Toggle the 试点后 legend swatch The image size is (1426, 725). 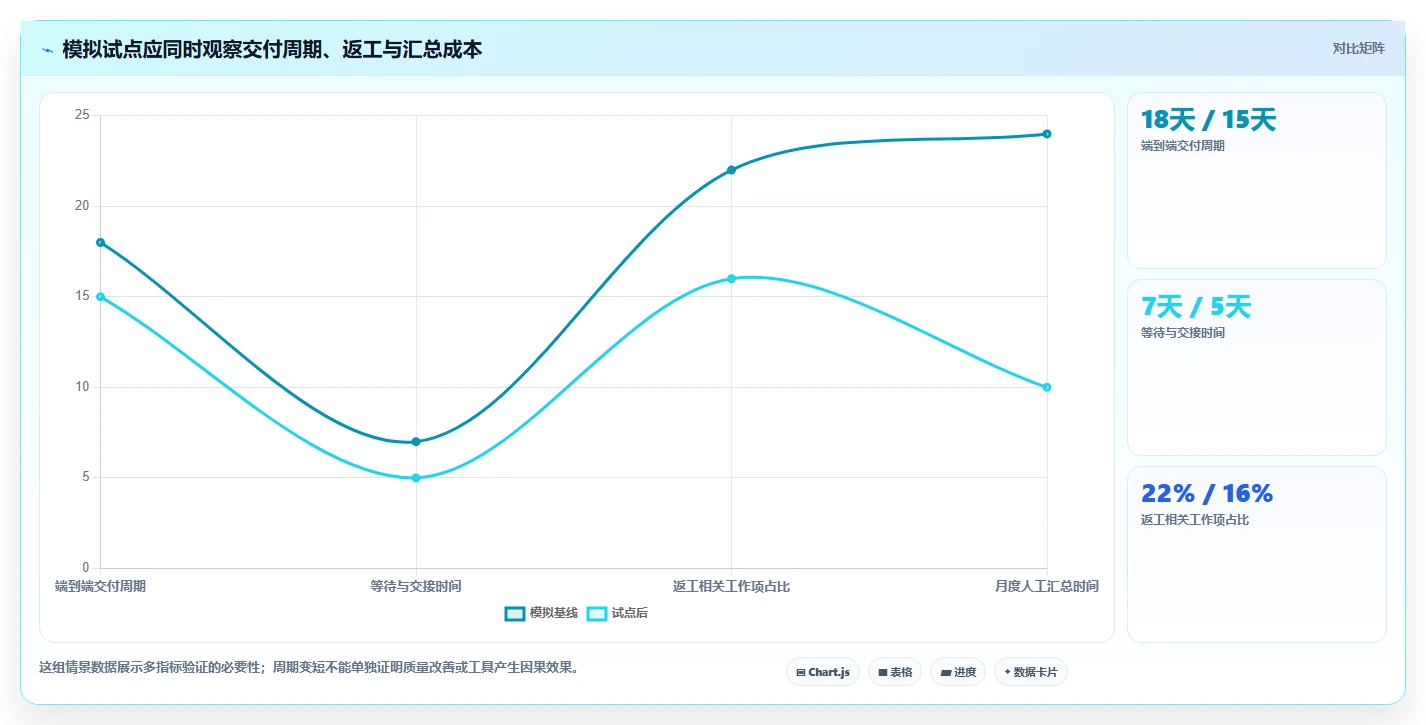click(597, 613)
